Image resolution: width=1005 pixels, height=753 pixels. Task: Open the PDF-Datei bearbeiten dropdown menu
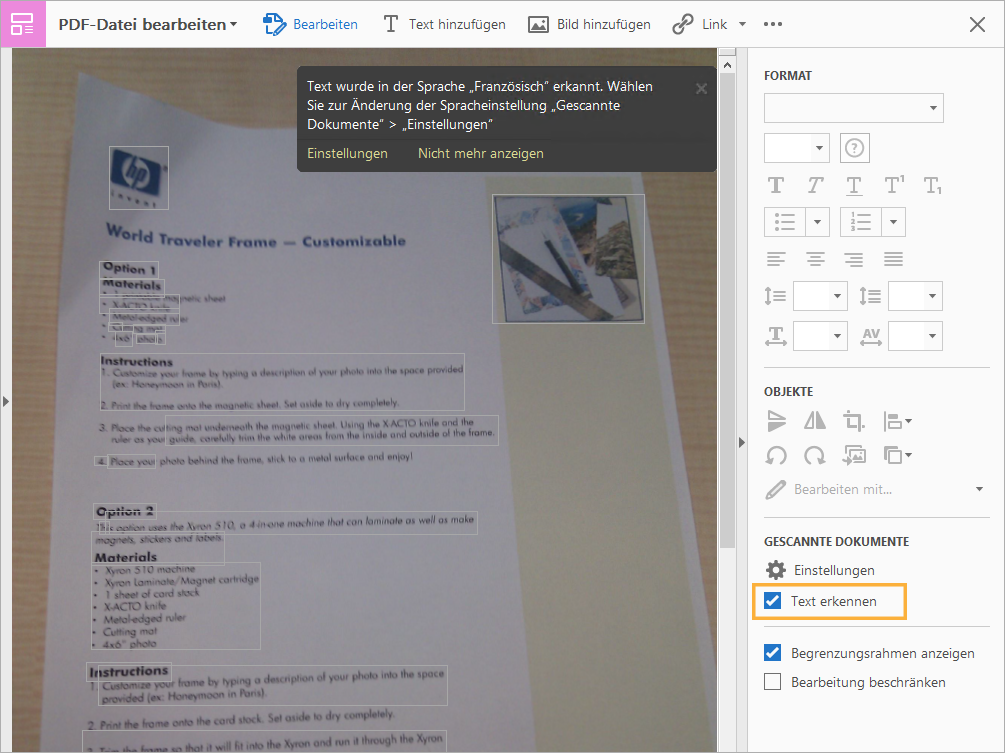148,24
